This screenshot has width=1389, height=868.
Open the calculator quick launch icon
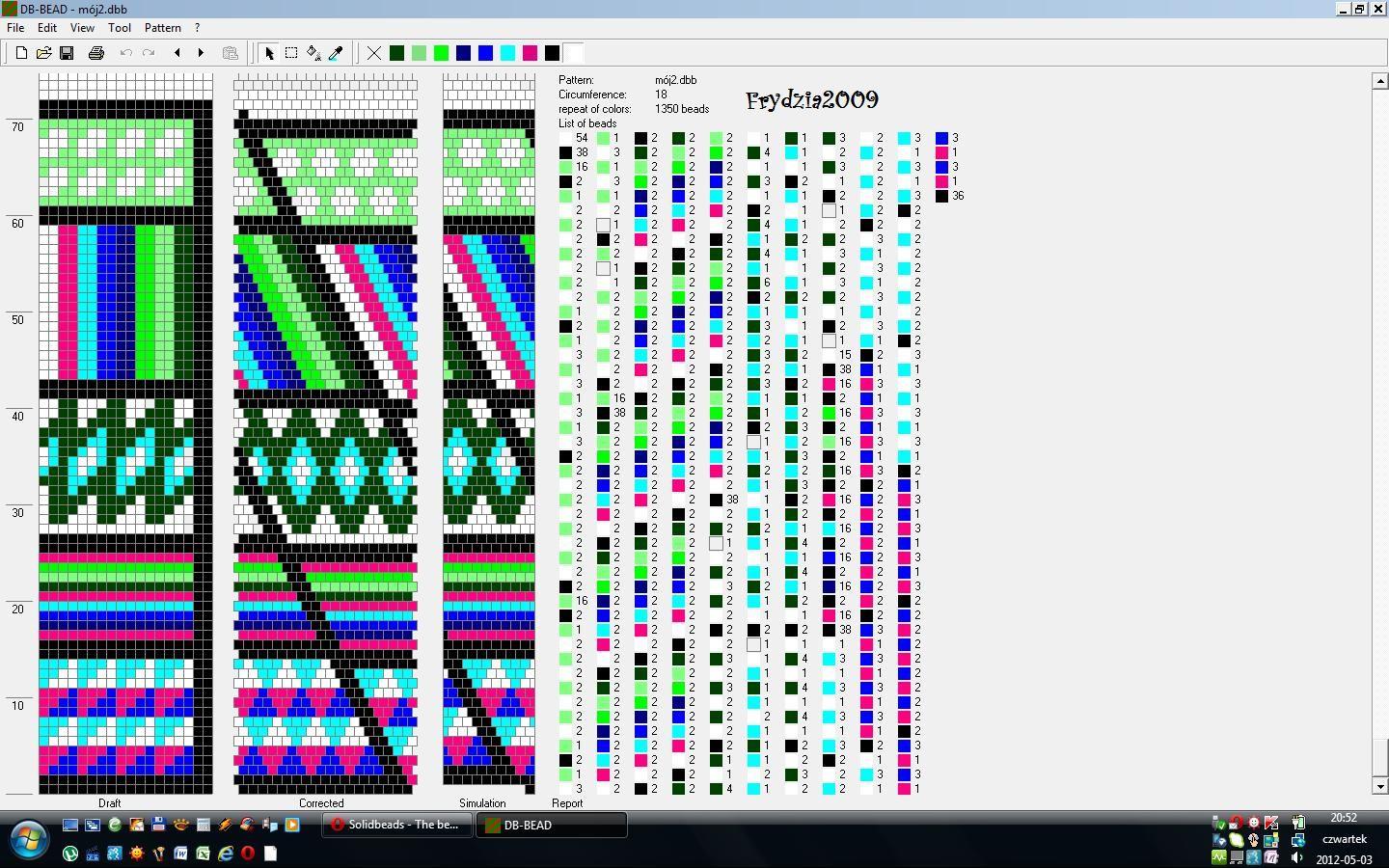click(203, 825)
